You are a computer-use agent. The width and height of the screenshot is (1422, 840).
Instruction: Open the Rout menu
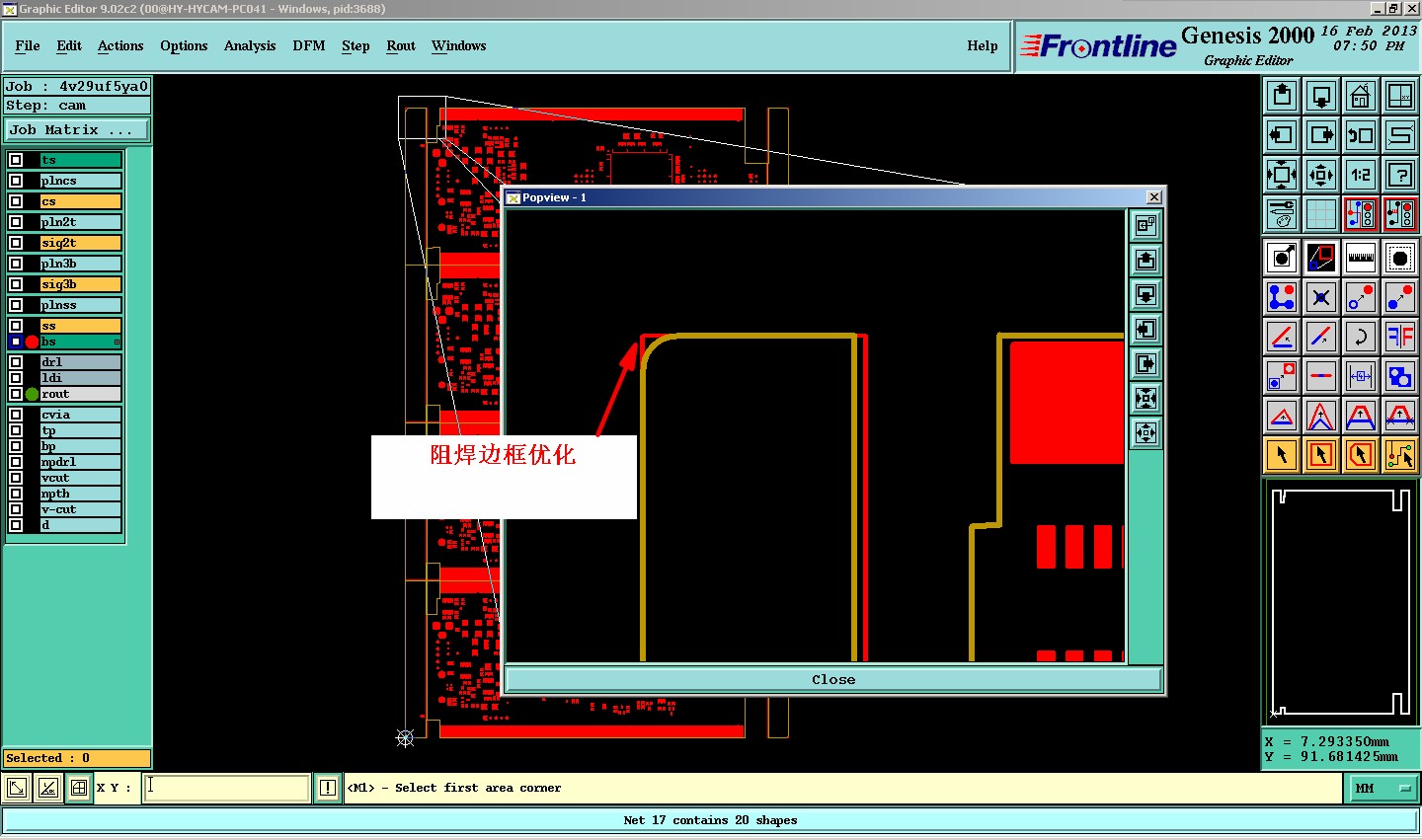coord(401,45)
